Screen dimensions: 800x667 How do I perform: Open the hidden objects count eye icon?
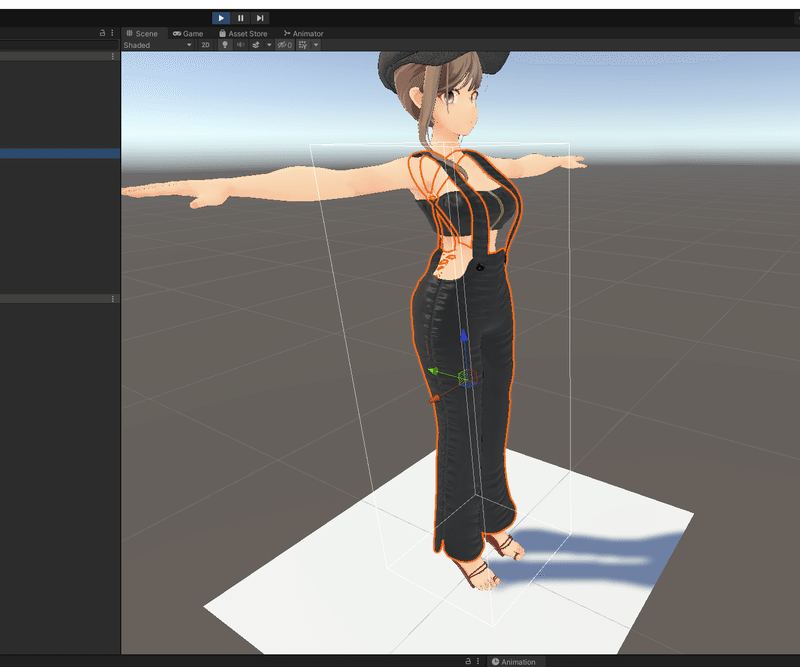286,45
